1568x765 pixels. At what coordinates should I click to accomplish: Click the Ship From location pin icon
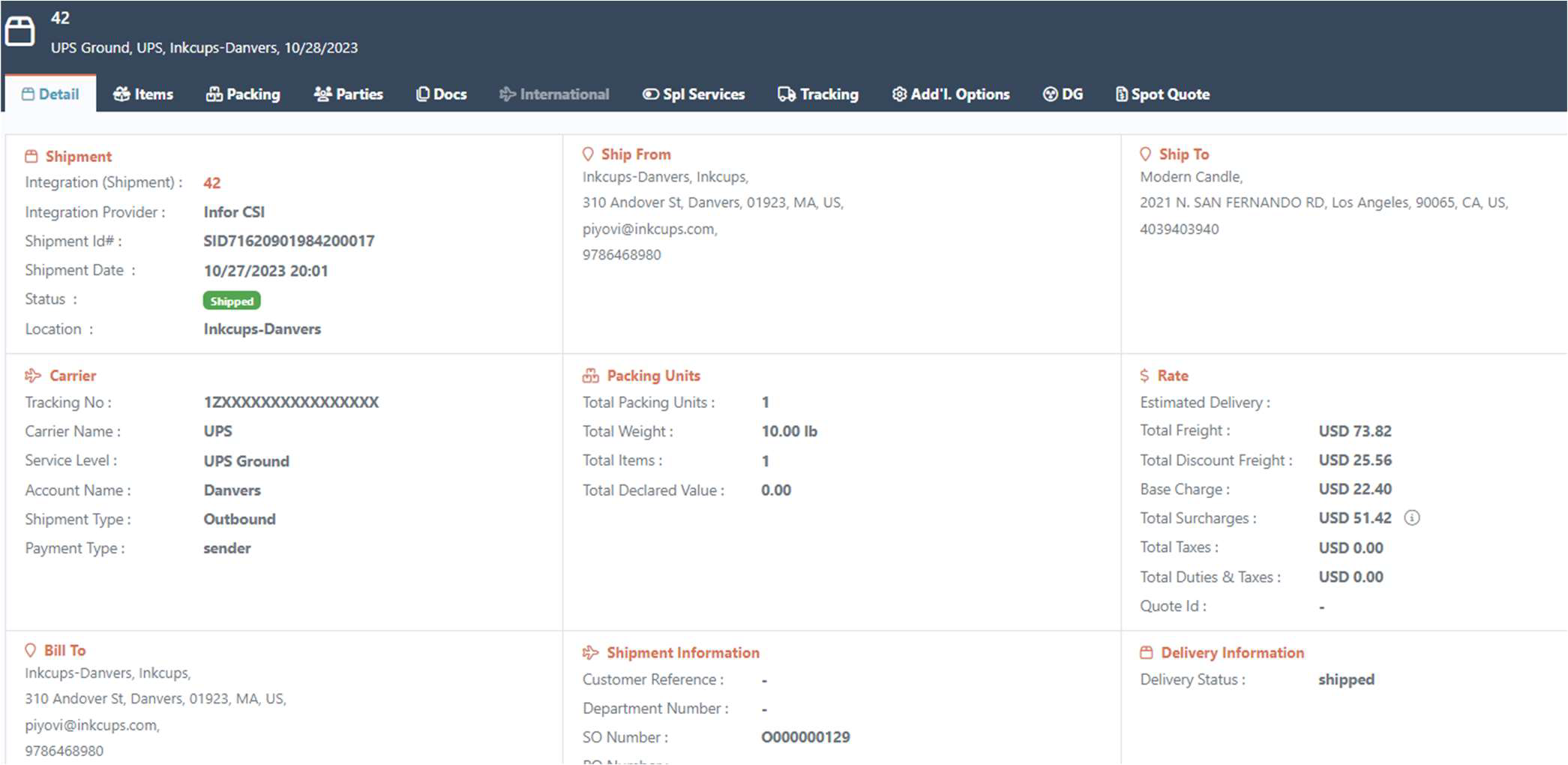tap(588, 154)
